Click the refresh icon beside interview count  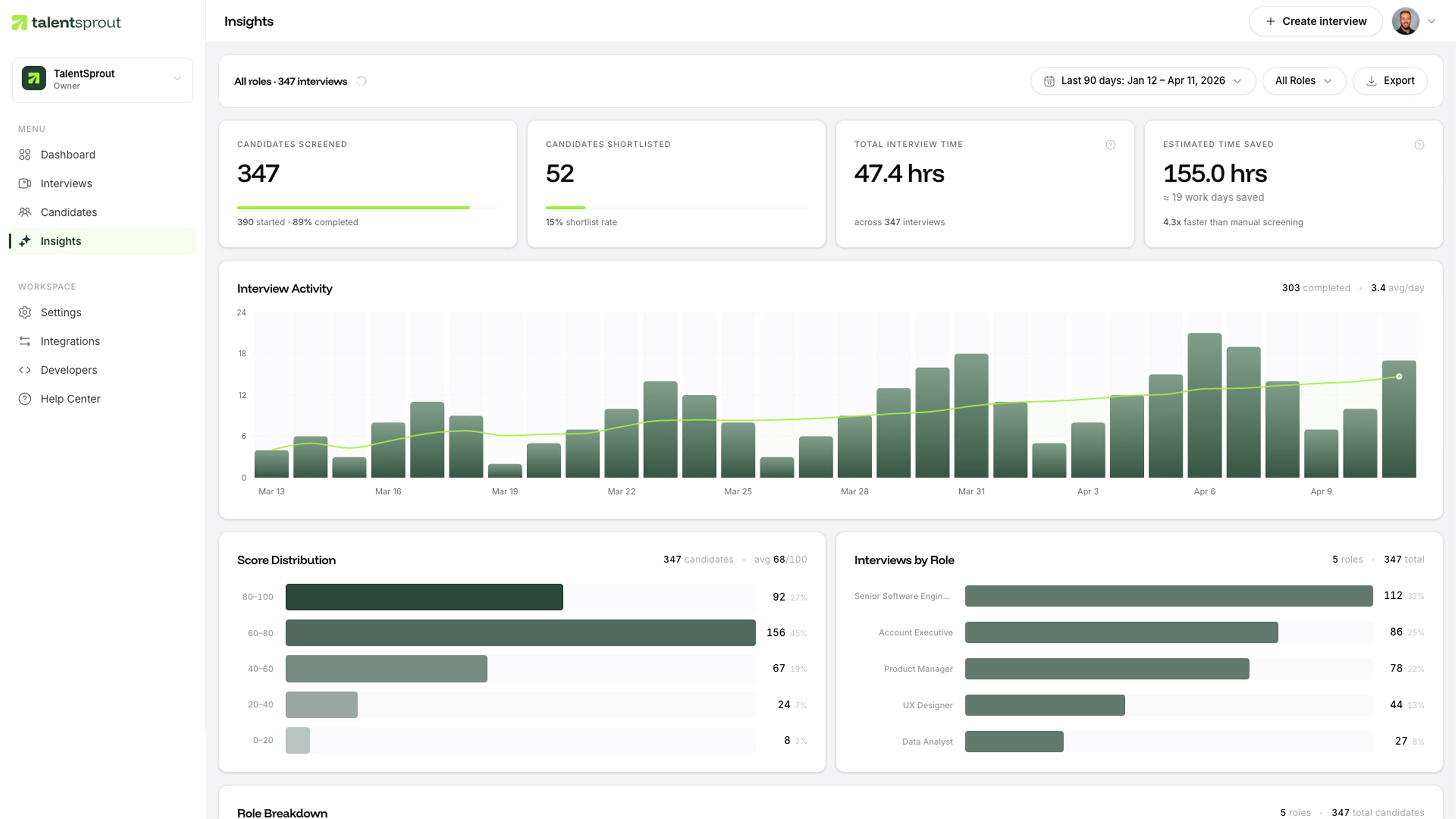click(x=361, y=81)
